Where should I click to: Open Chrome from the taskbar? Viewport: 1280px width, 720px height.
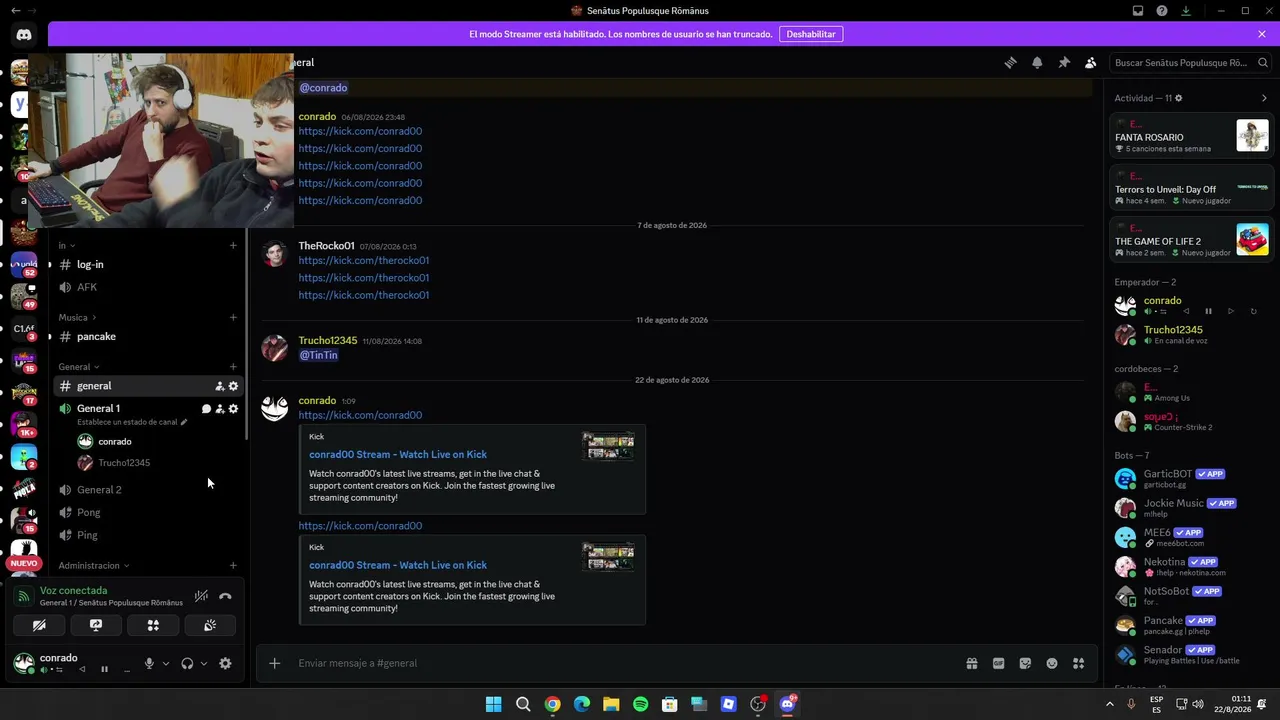[x=552, y=704]
